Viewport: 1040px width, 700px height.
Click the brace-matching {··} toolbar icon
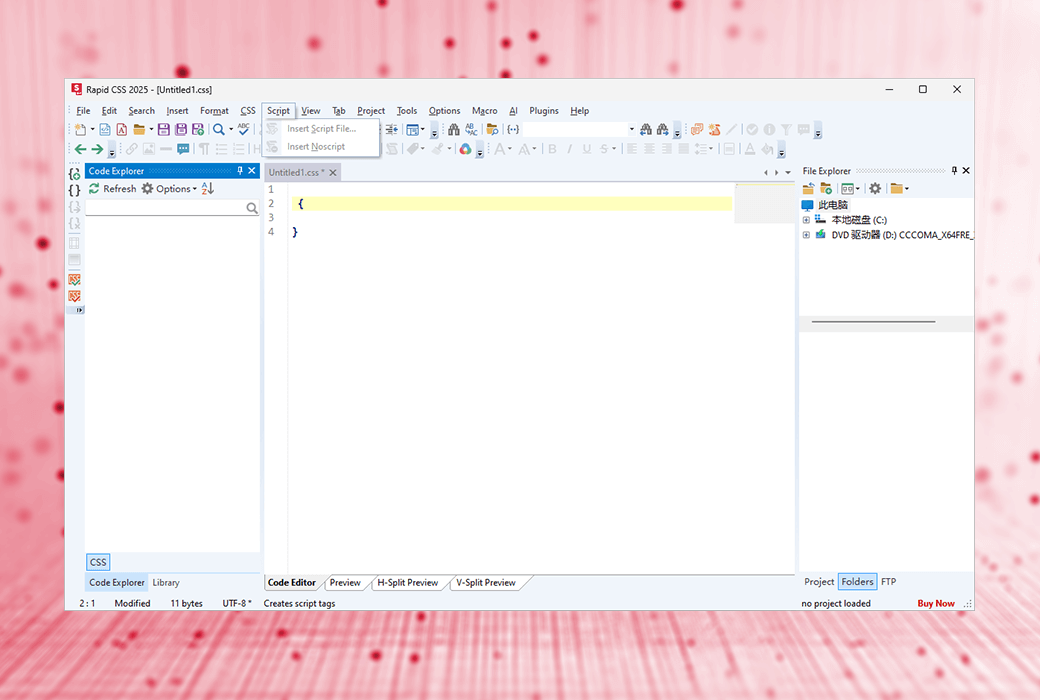tap(513, 129)
